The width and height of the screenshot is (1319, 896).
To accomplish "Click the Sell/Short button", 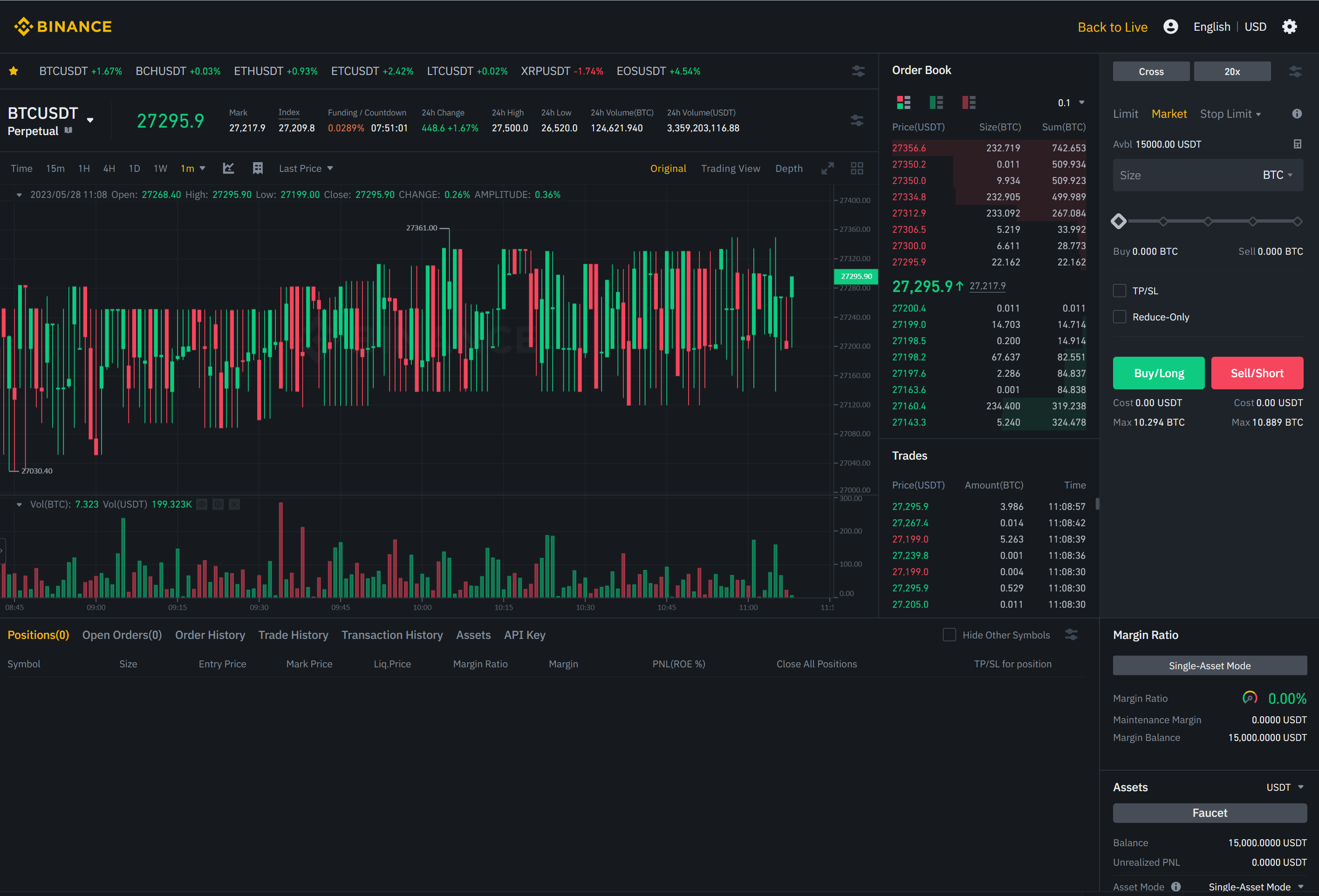I will click(1257, 373).
